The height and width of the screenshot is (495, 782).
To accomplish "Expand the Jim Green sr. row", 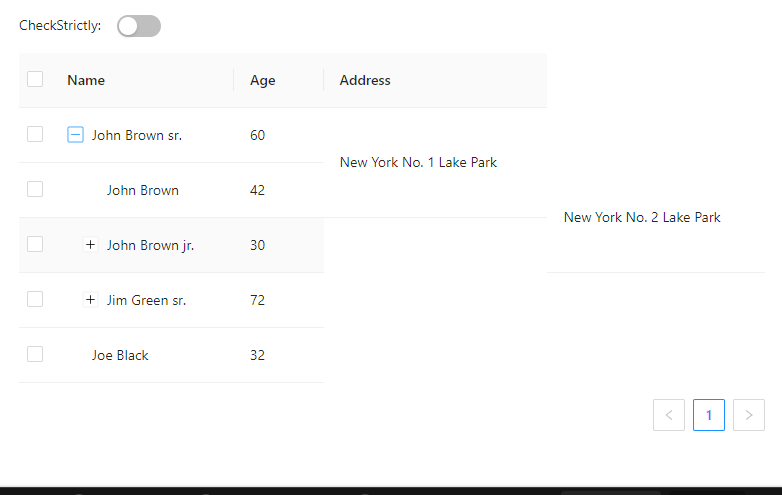I will click(90, 300).
